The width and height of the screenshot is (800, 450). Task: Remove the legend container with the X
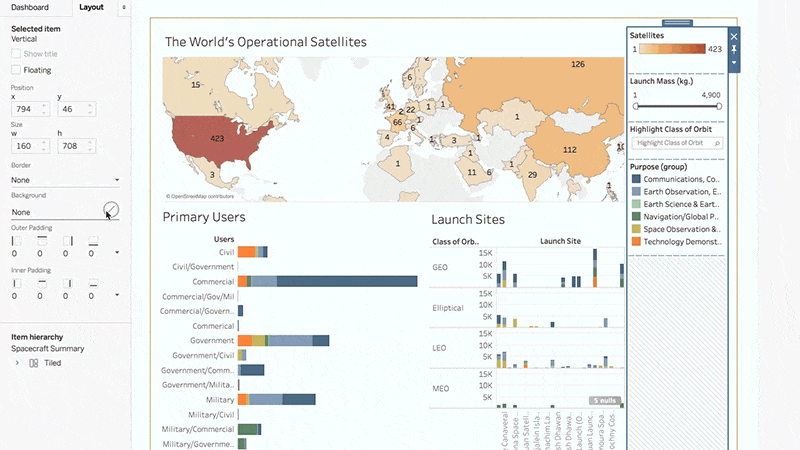pos(734,36)
